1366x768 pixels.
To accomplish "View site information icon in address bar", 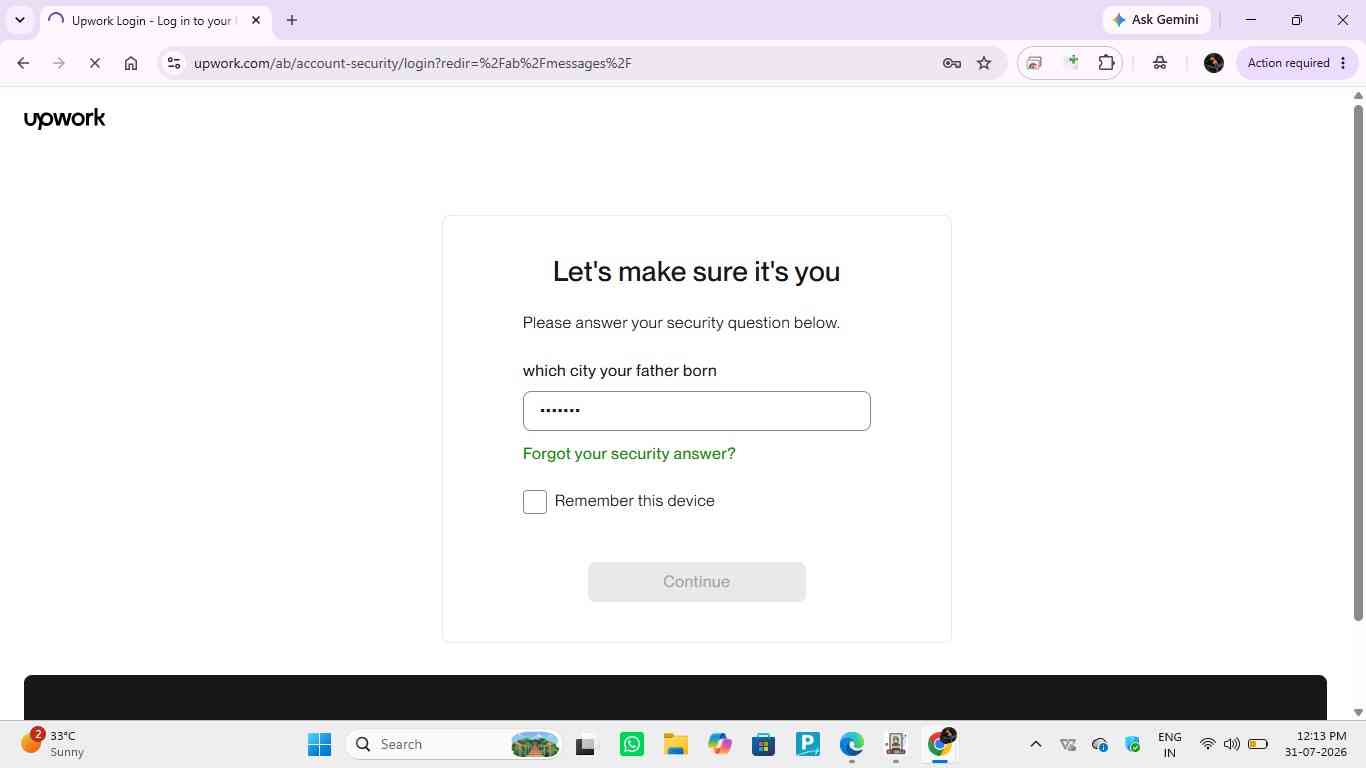I will click(174, 63).
